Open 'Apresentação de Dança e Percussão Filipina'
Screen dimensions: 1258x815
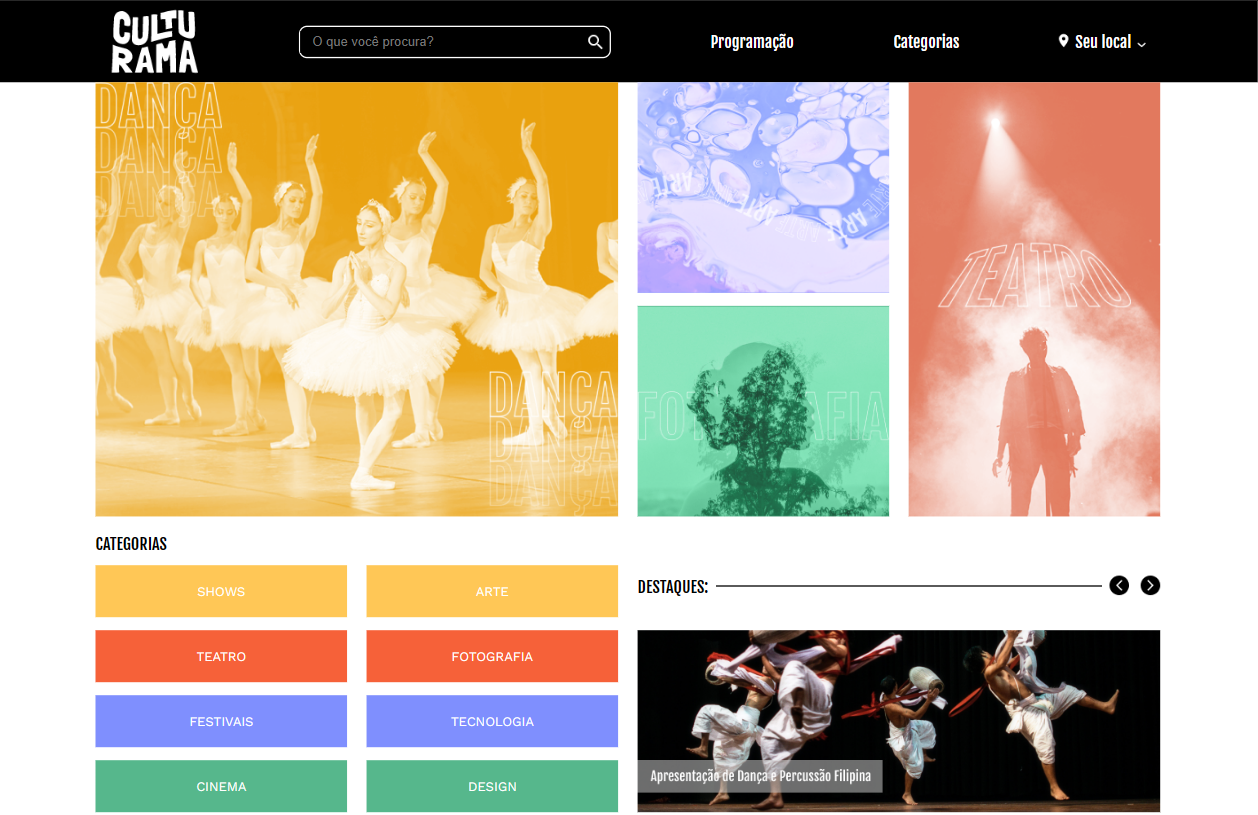pos(898,720)
